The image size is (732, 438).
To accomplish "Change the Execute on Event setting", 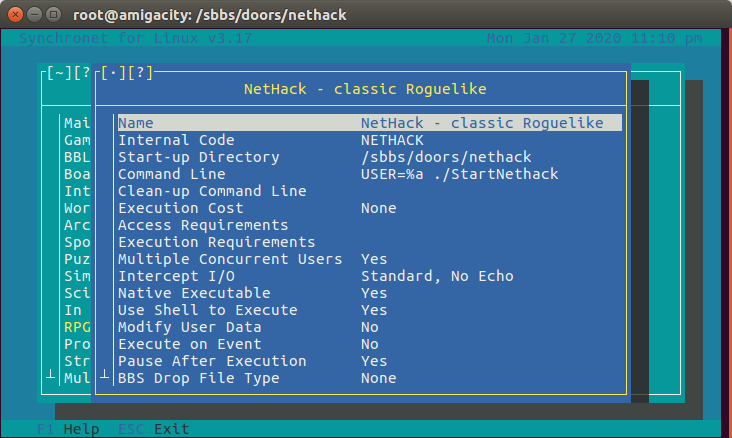I will [370, 345].
